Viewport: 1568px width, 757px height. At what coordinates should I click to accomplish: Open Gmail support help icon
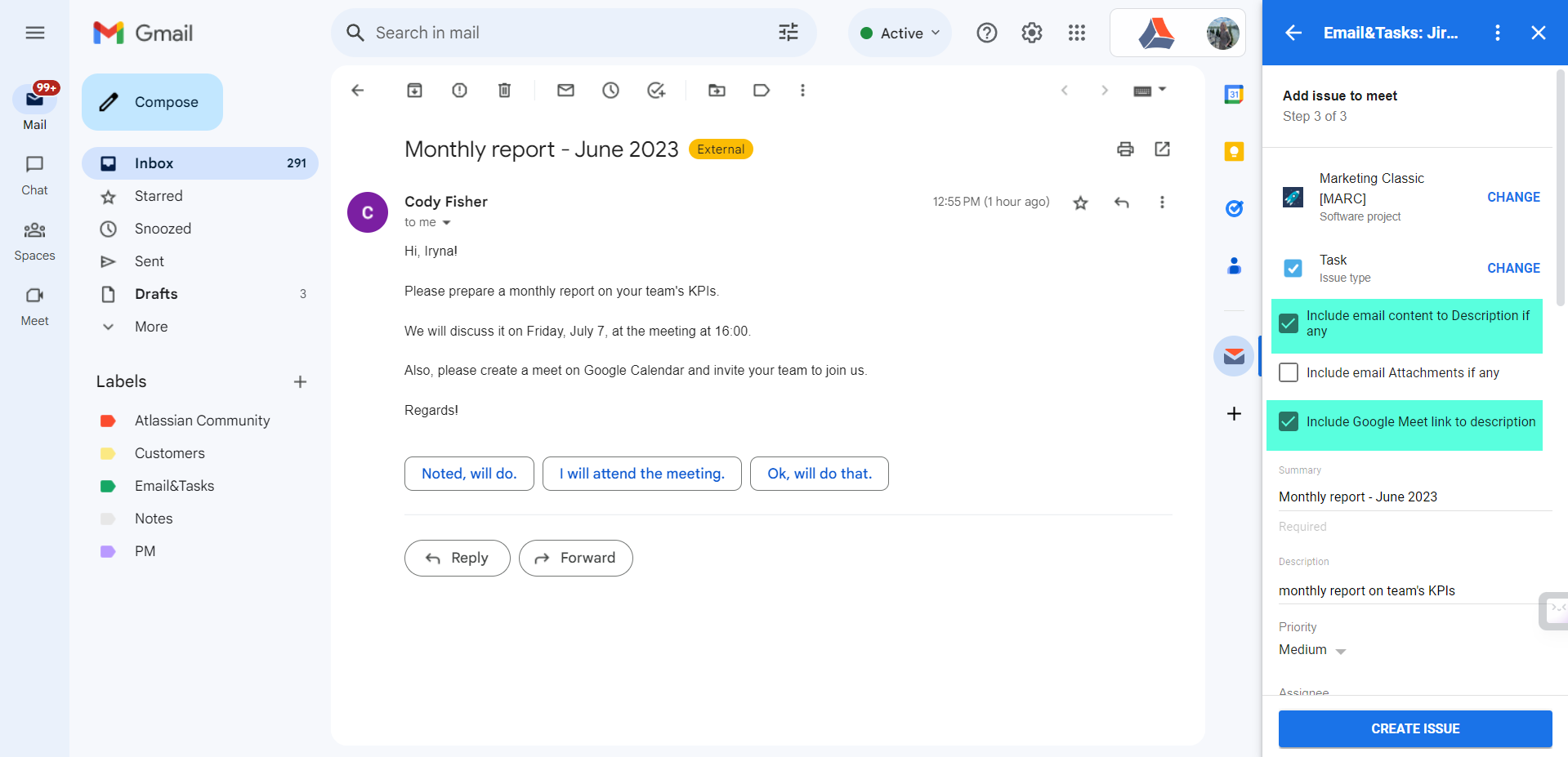coord(987,33)
